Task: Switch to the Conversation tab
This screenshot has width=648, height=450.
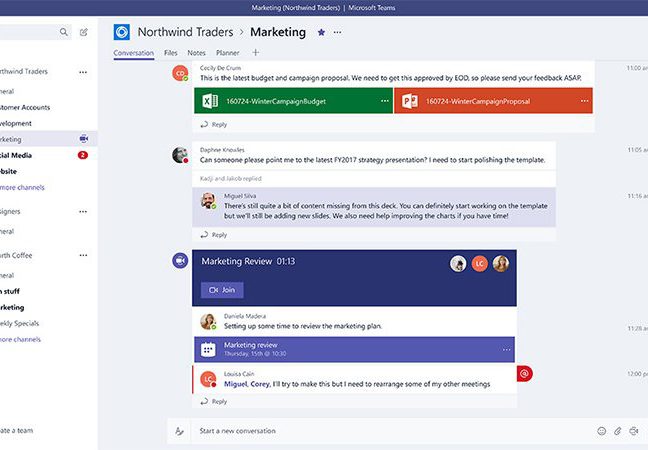Action: coord(133,53)
